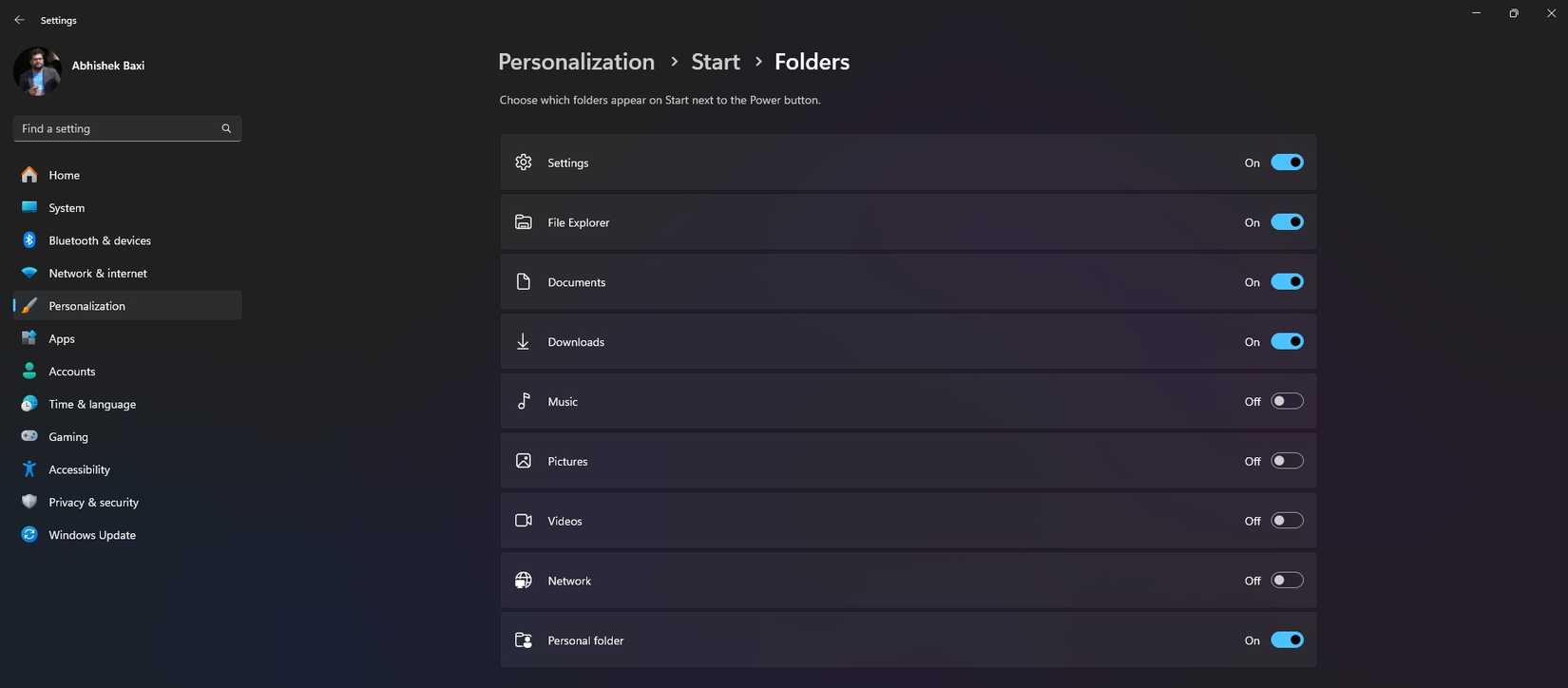The height and width of the screenshot is (688, 1568).
Task: Click the back arrow in title bar
Action: (19, 20)
